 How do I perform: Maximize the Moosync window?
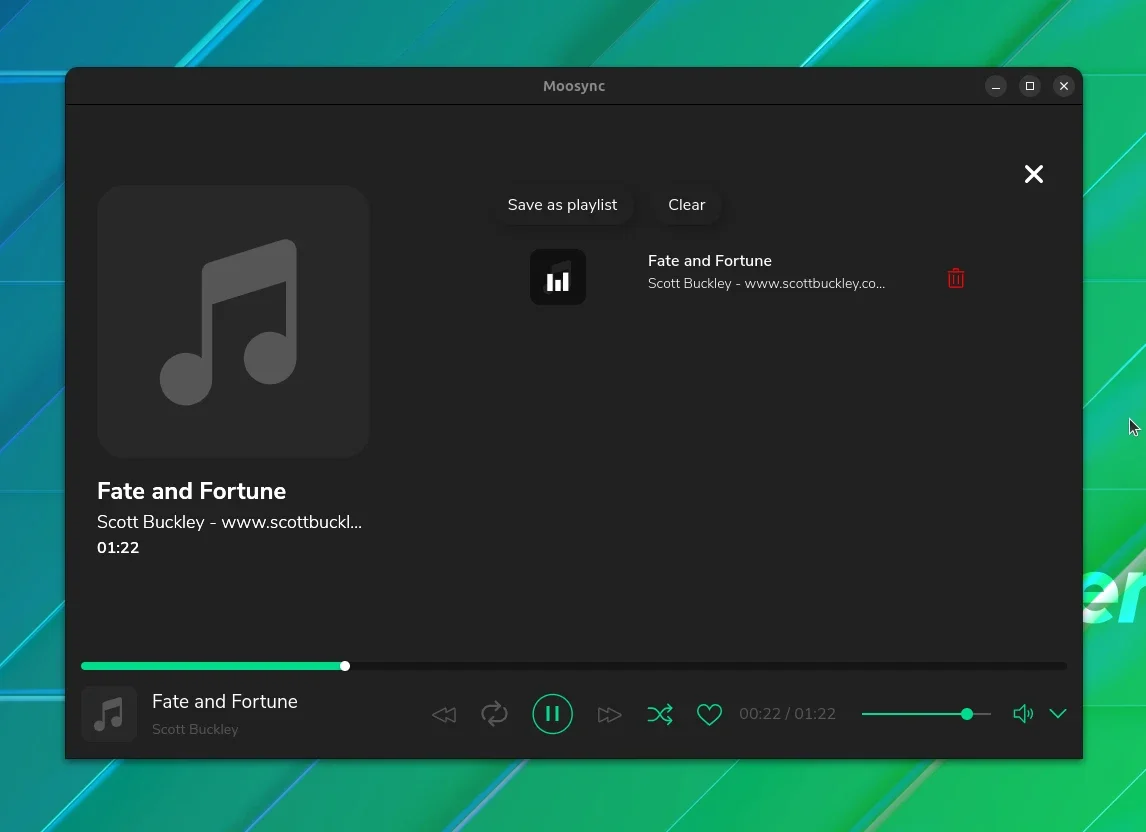1030,86
